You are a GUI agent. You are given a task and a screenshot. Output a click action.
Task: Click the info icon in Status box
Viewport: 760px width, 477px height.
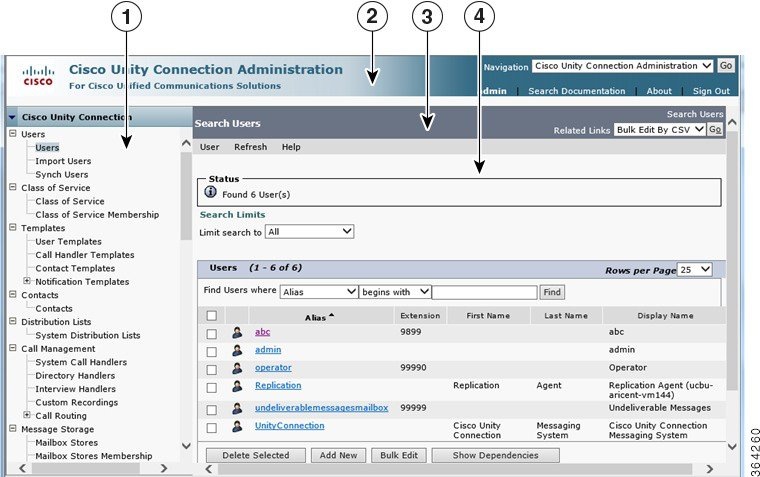pyautogui.click(x=210, y=191)
